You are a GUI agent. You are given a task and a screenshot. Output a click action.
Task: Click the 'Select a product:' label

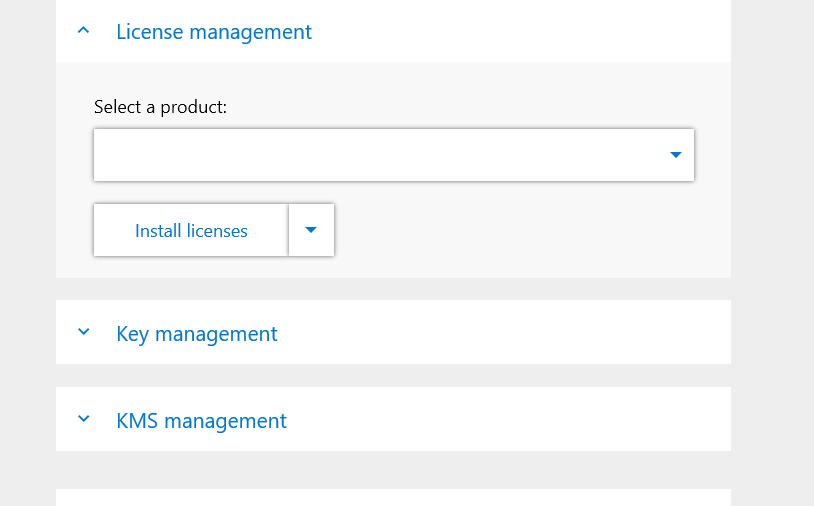[160, 107]
